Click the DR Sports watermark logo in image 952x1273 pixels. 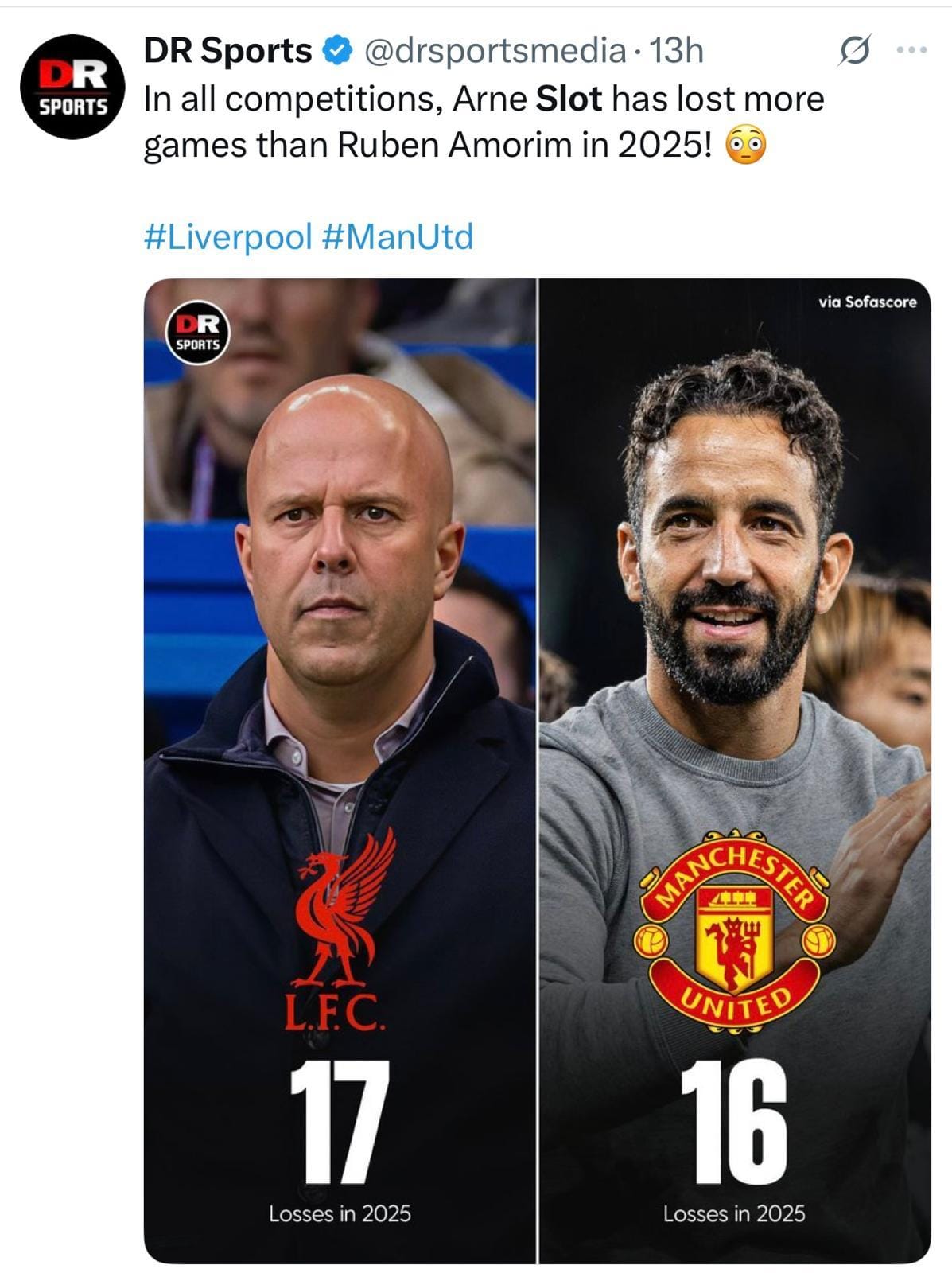(x=197, y=334)
